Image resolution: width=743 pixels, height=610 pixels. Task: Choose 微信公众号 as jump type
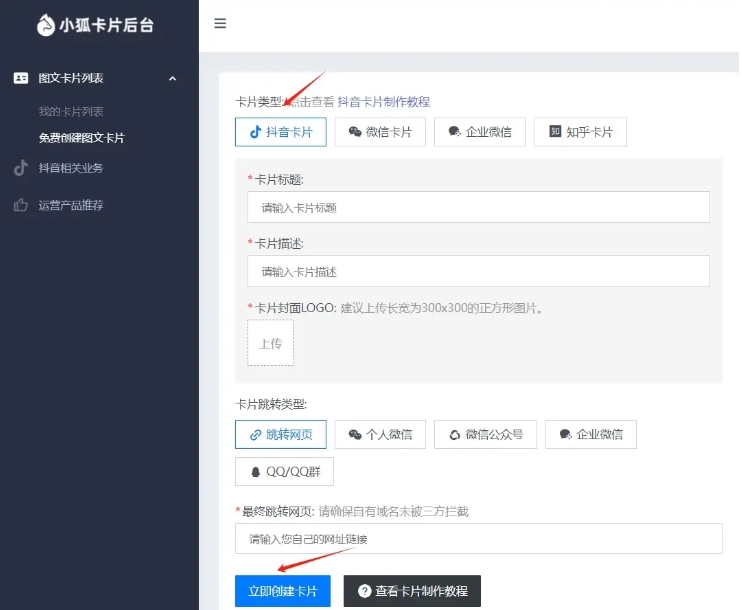(485, 434)
